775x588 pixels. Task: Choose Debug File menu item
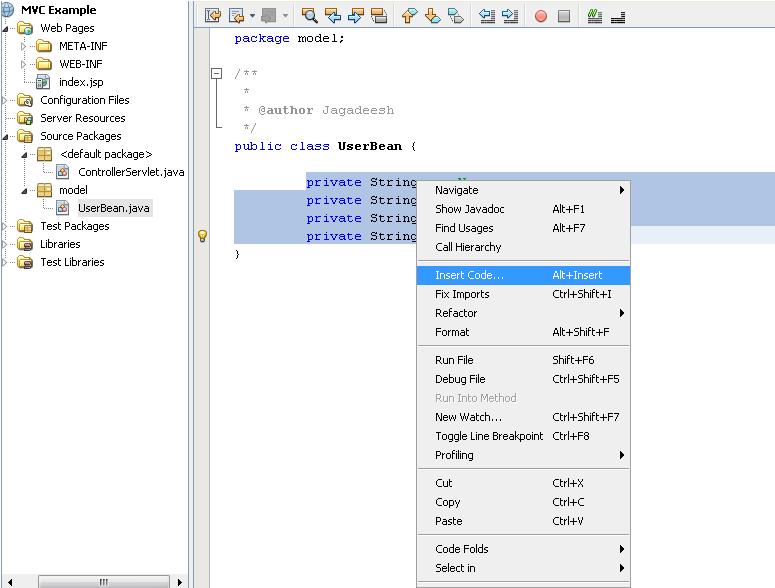pos(523,379)
